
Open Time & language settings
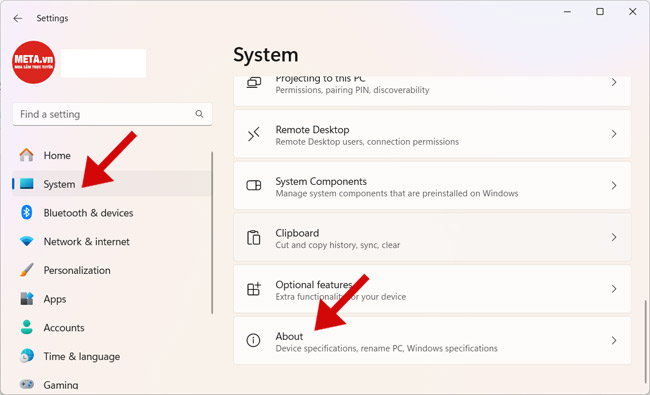point(112,356)
